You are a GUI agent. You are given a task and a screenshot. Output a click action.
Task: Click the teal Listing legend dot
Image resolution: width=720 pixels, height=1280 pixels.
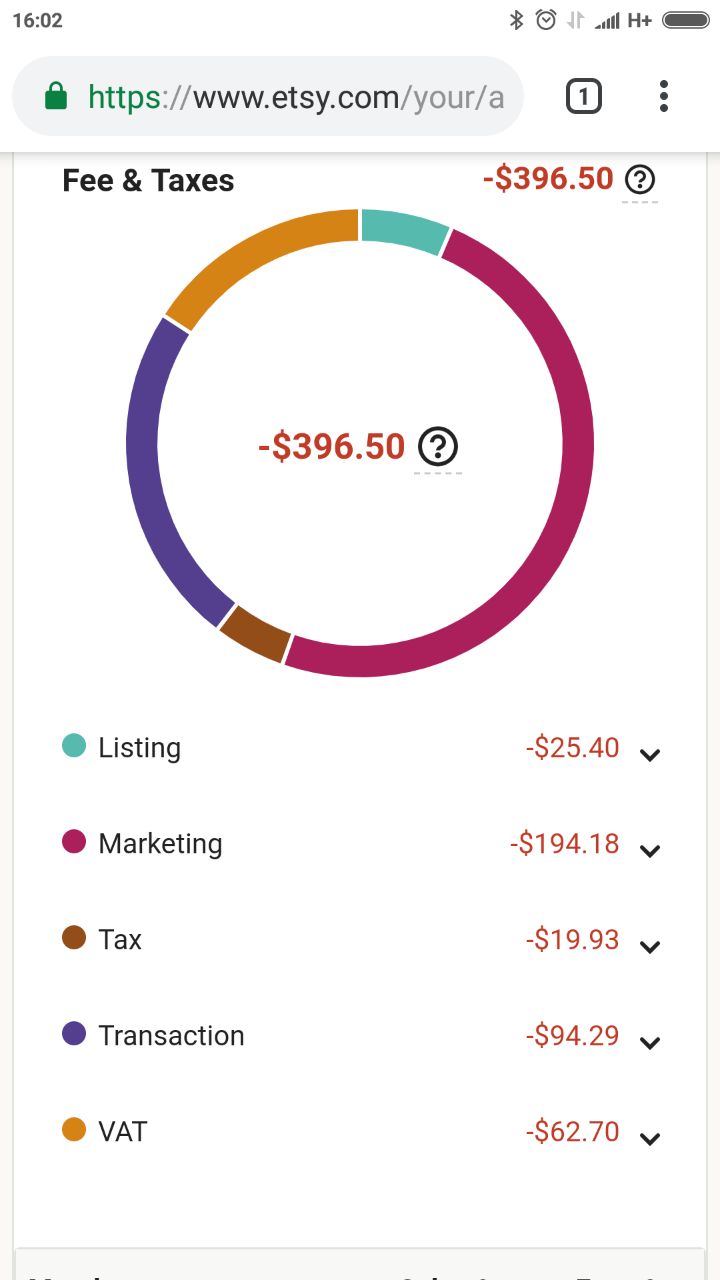74,745
